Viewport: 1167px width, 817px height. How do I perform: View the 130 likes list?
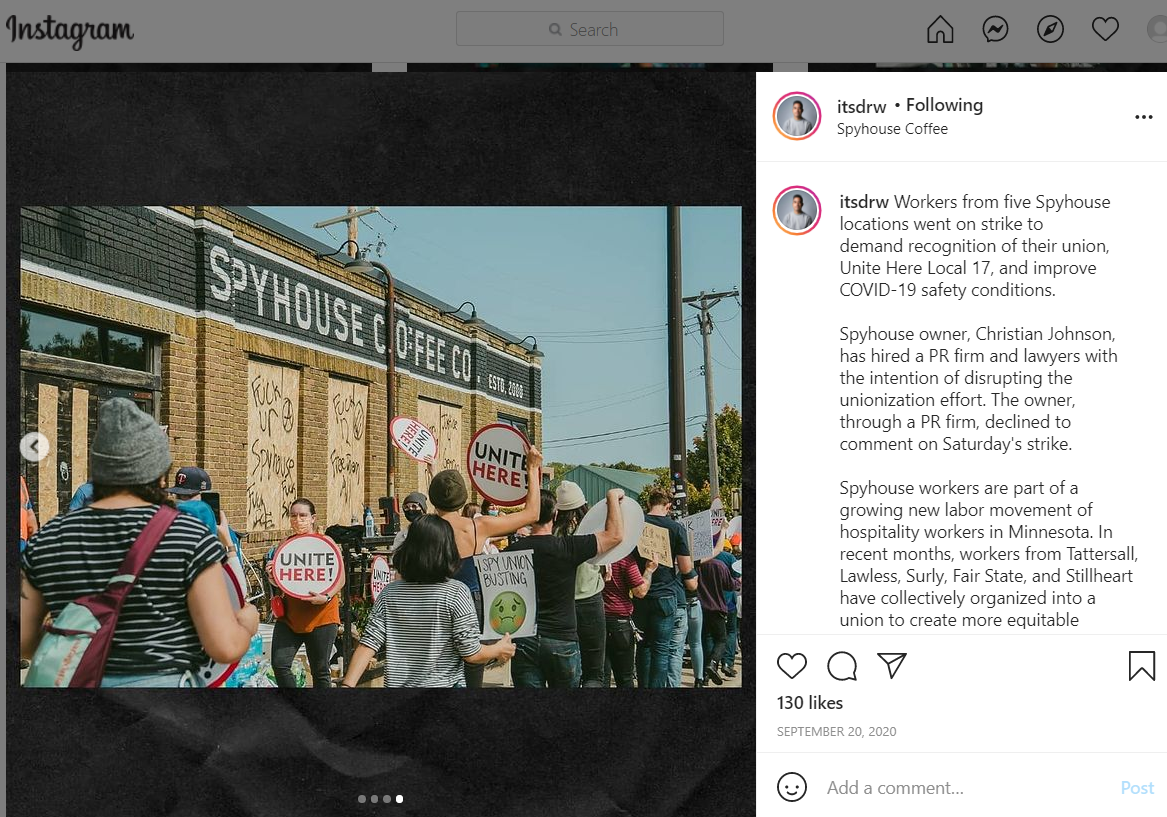810,703
